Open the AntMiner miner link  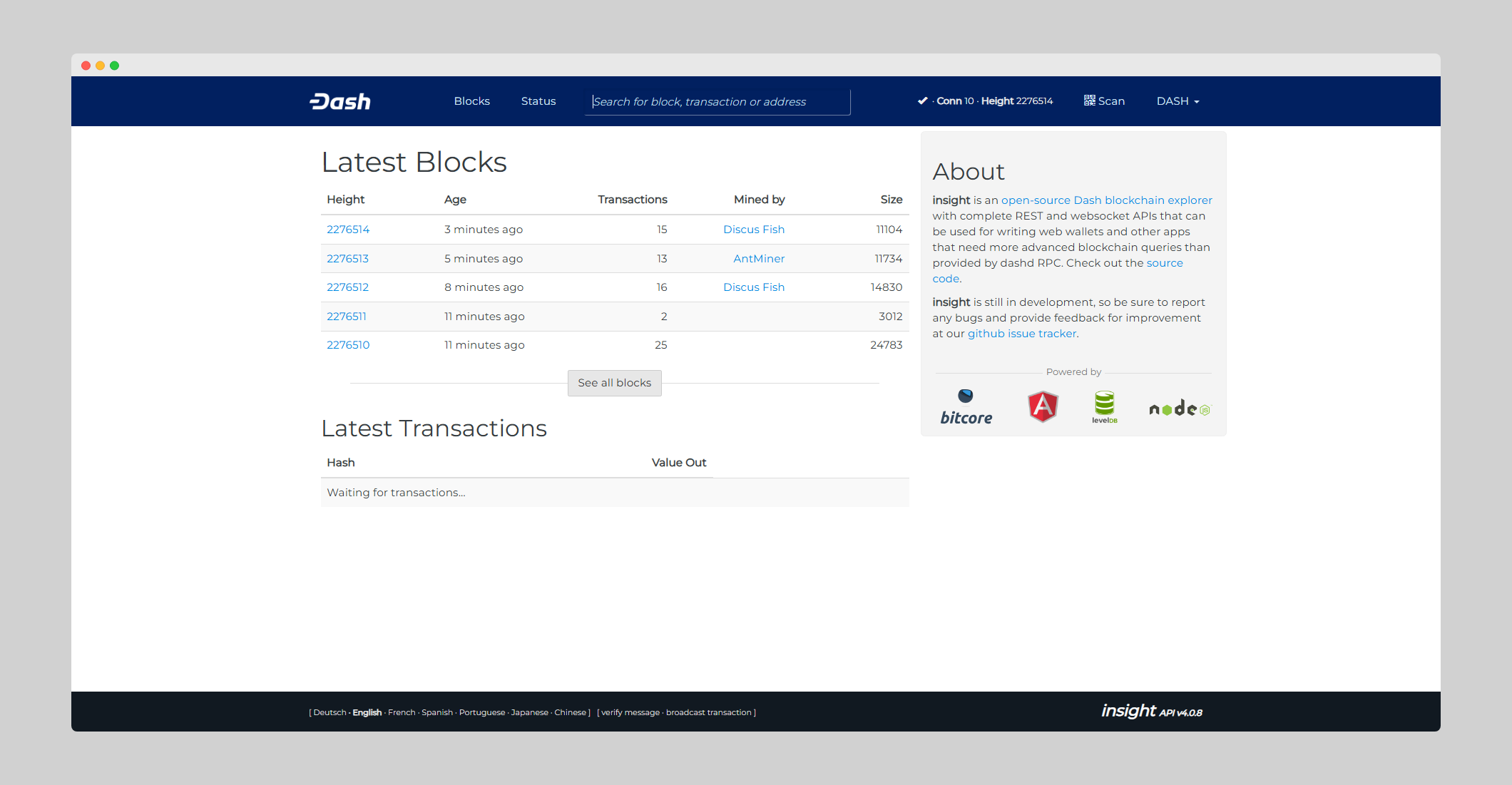pos(758,259)
